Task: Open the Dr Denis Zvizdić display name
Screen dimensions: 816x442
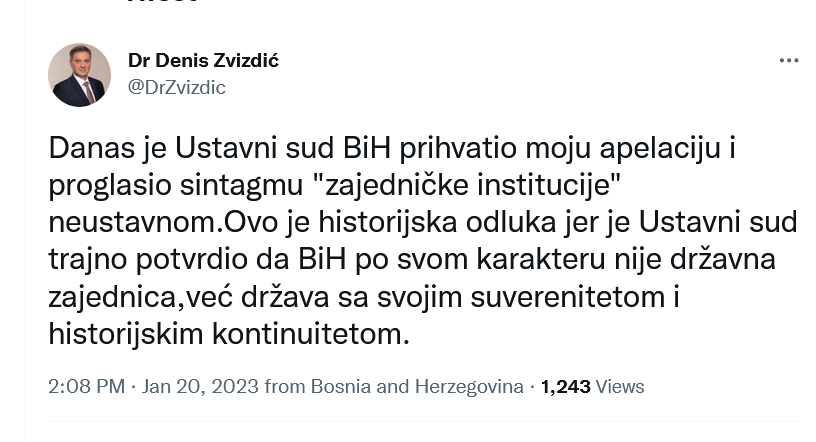Action: pyautogui.click(x=203, y=60)
